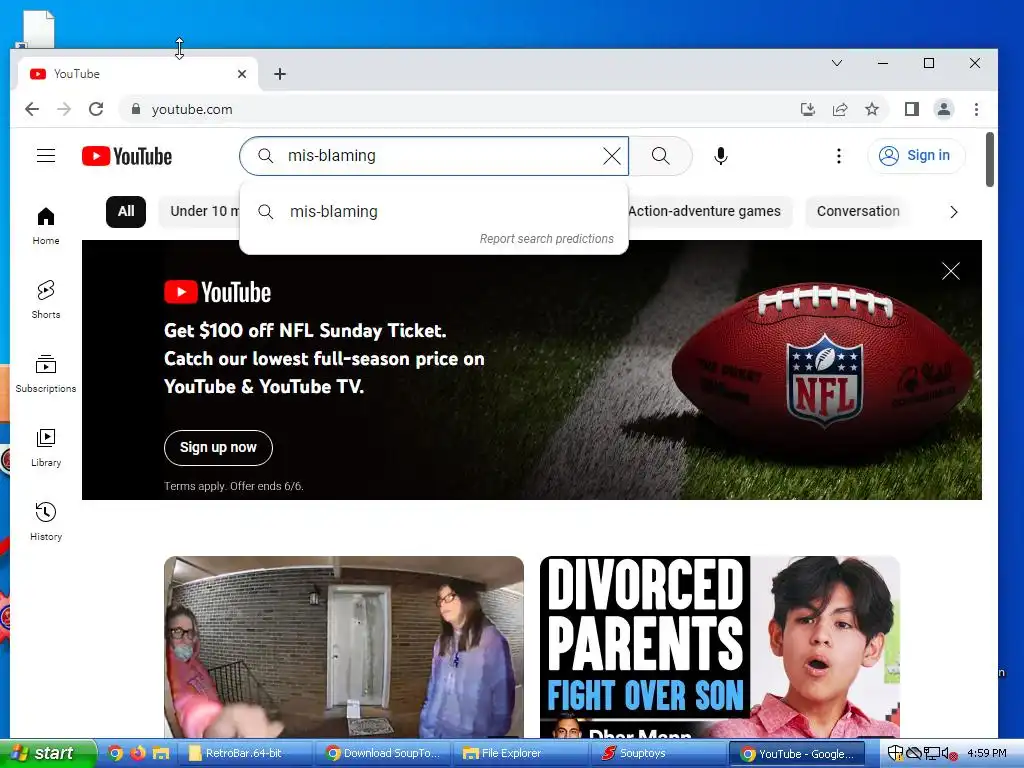The image size is (1024, 768).
Task: Click Report search predictions link
Action: 547,239
